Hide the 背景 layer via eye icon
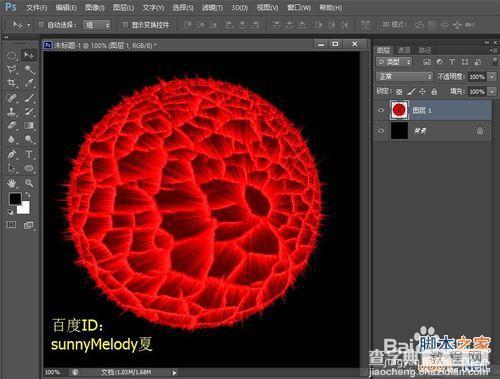The width and height of the screenshot is (500, 379). pos(381,131)
